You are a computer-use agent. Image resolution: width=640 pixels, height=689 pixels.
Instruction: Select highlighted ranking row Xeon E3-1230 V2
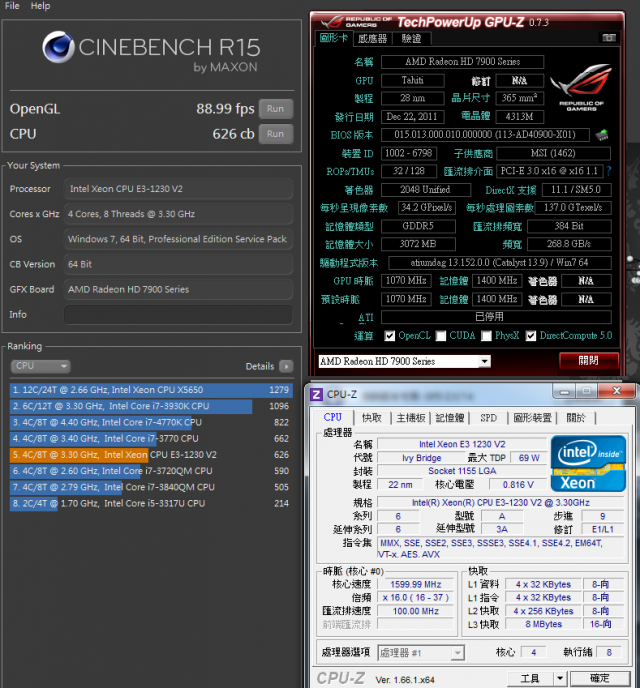click(x=151, y=455)
